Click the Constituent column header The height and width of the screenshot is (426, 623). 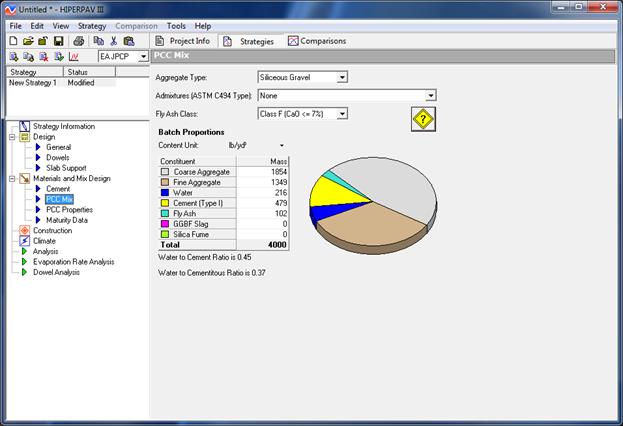(197, 161)
